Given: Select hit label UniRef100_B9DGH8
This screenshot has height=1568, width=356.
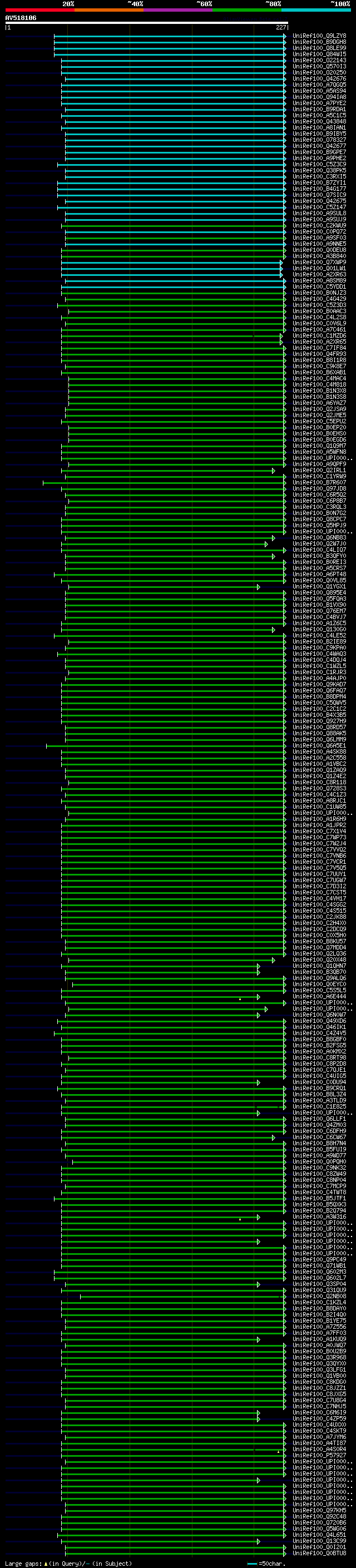Looking at the screenshot, I should [x=319, y=42].
